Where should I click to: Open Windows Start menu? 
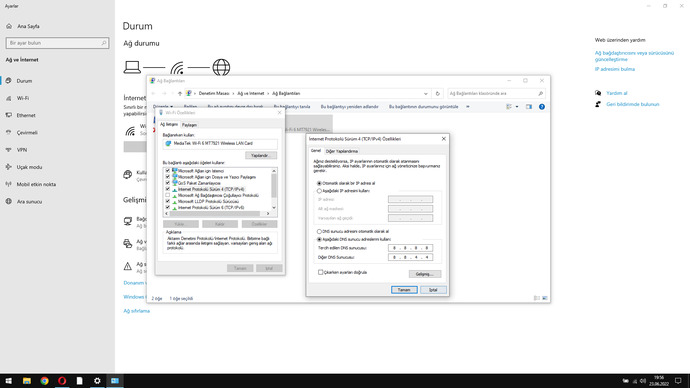[9, 381]
